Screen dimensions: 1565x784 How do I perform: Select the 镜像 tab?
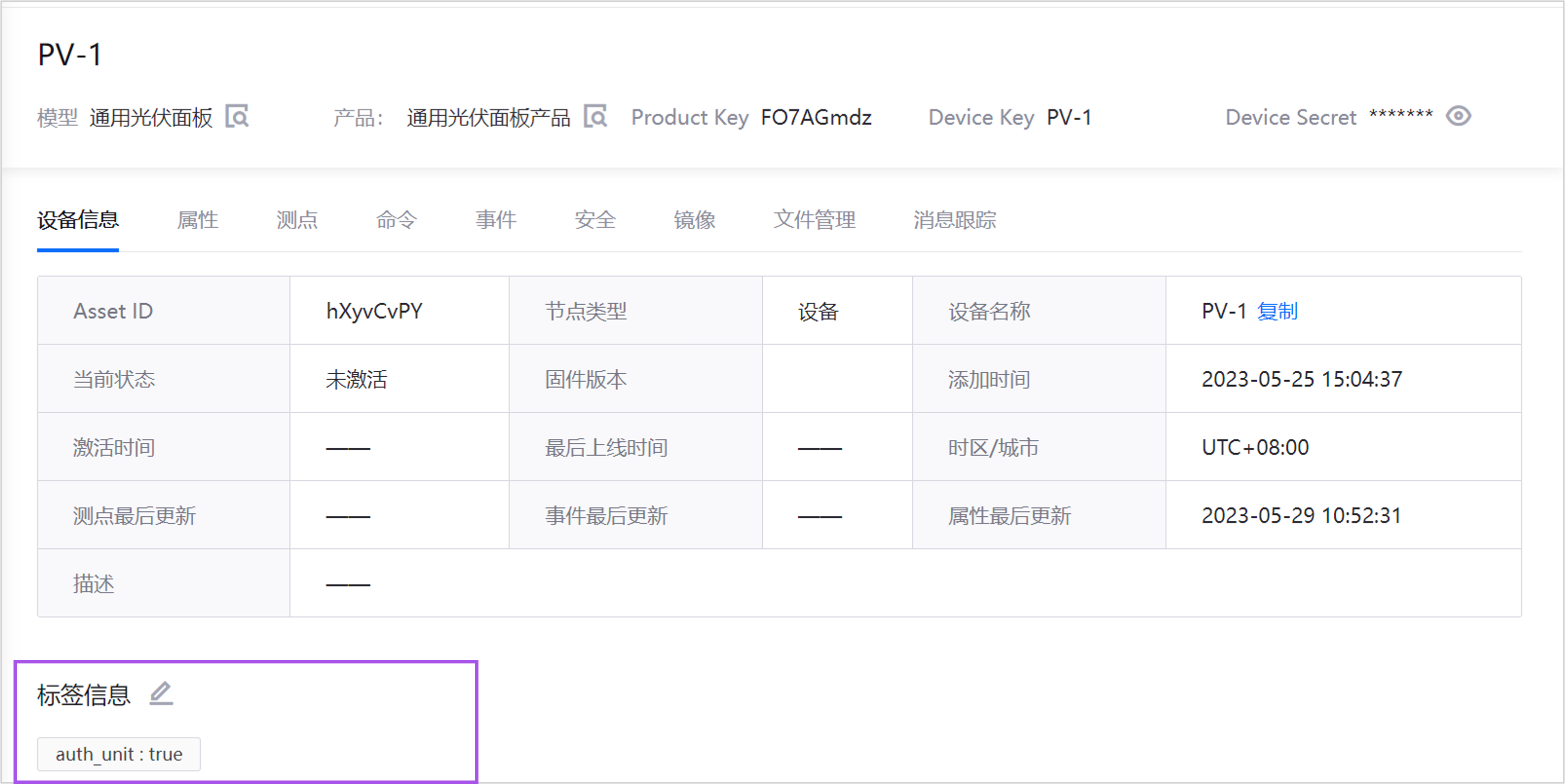tap(694, 220)
